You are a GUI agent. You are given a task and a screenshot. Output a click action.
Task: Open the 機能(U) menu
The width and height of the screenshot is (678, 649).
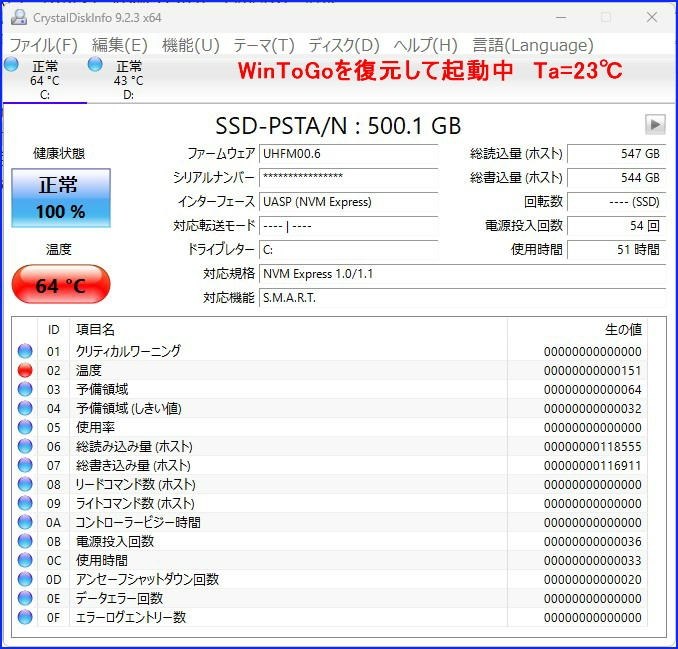pyautogui.click(x=191, y=45)
